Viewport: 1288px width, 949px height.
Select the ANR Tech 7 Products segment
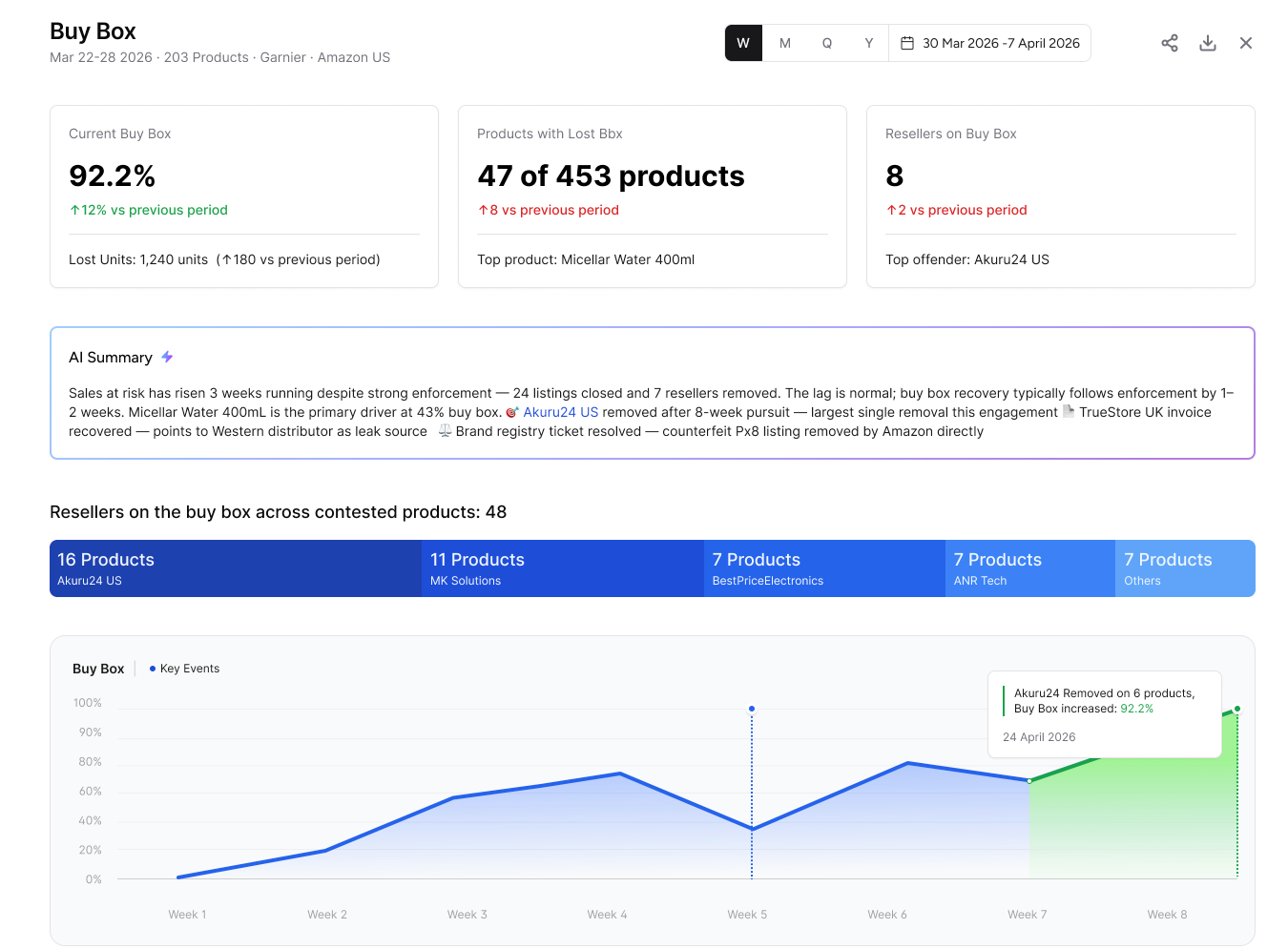(1030, 568)
